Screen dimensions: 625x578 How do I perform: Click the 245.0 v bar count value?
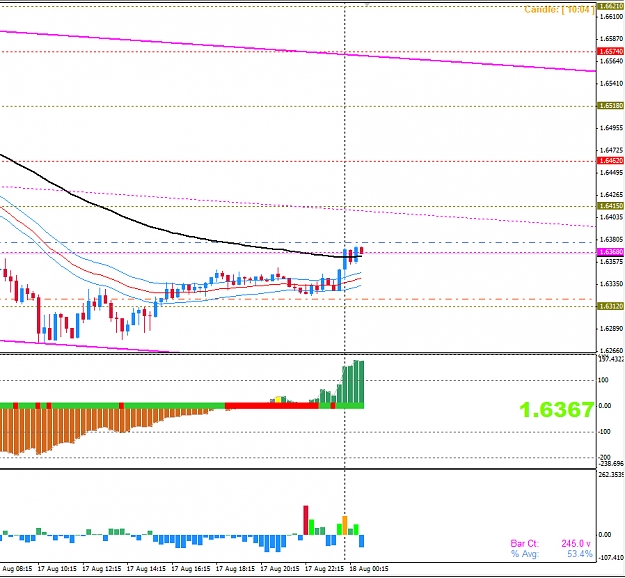pyautogui.click(x=576, y=543)
